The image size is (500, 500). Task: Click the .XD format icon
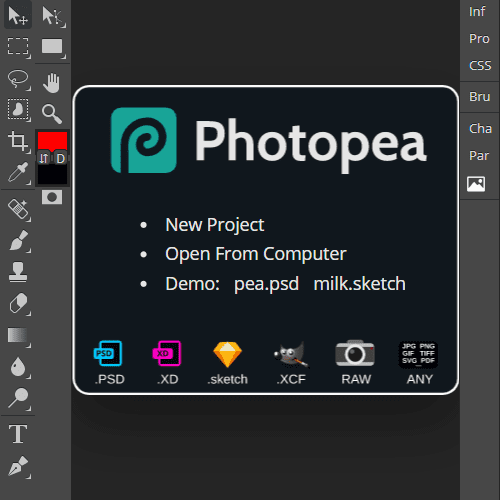coord(167,353)
